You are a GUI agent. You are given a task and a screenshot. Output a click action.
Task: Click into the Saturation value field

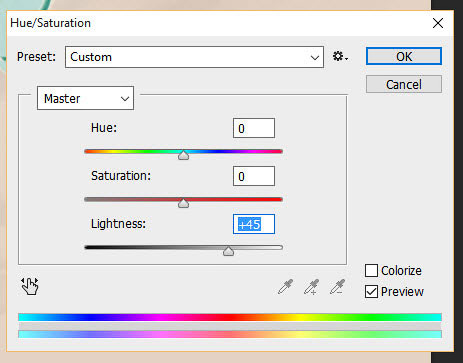pyautogui.click(x=254, y=176)
